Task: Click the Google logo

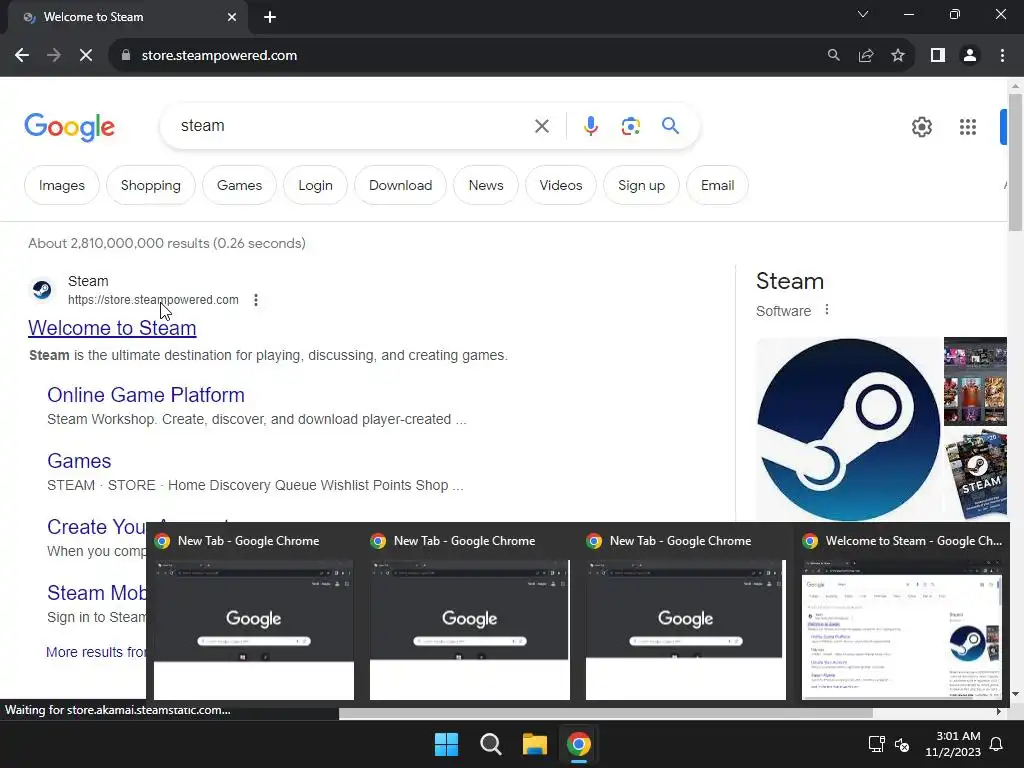Action: [x=69, y=127]
